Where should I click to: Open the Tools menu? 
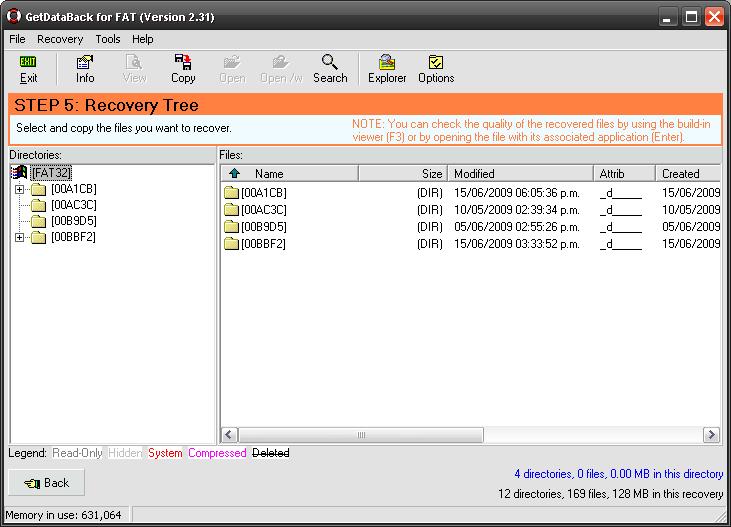click(108, 39)
